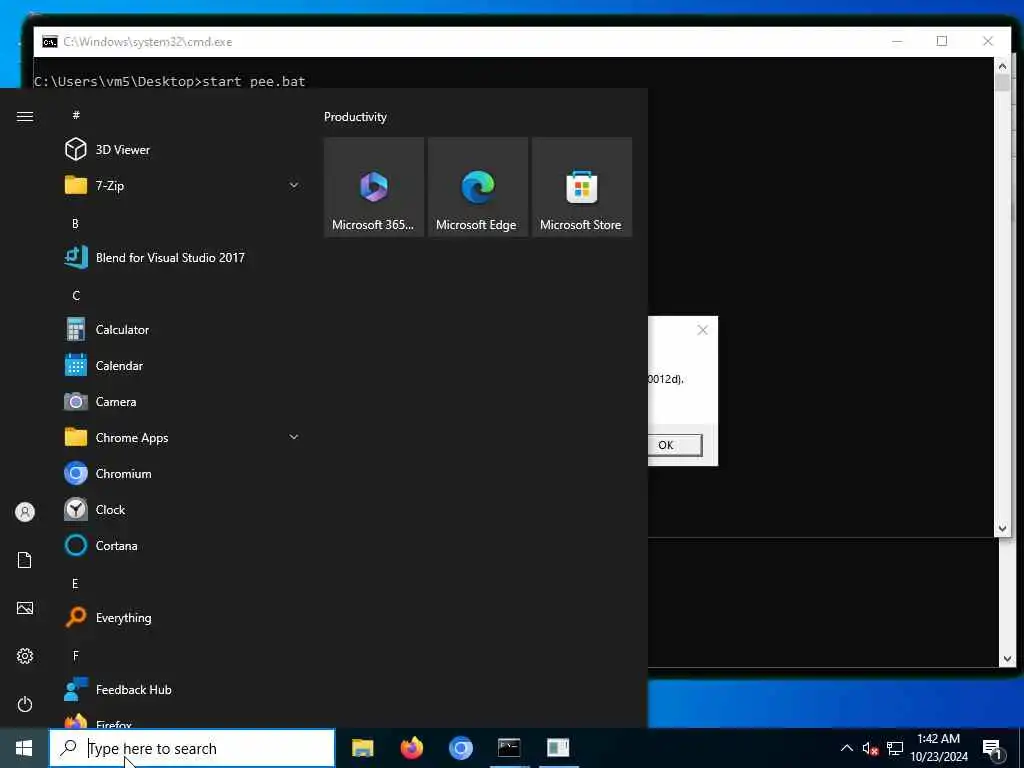This screenshot has width=1024, height=768.
Task: Switch to Command Prompt taskbar icon
Action: [509, 748]
